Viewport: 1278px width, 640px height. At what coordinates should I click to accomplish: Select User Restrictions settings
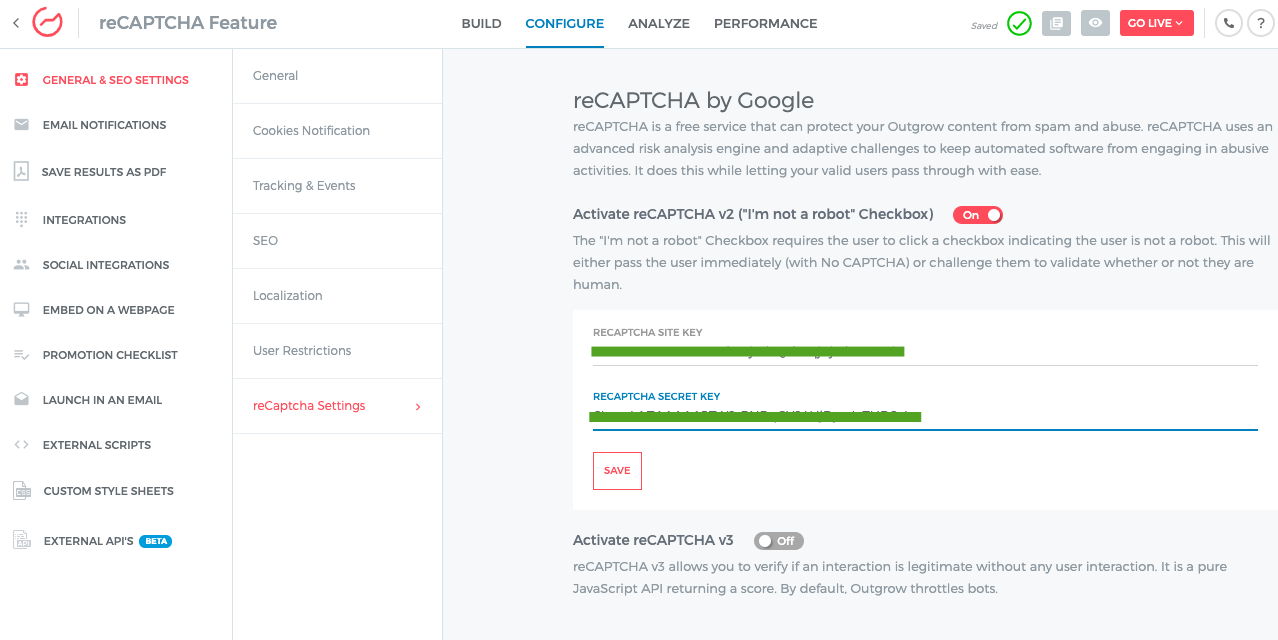click(337, 351)
